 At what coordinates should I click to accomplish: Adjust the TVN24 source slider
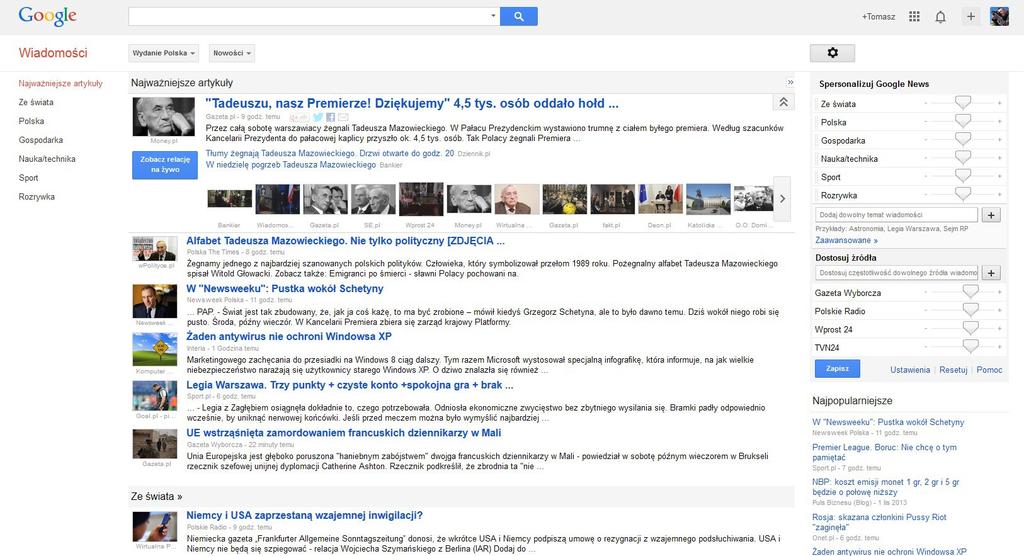click(970, 347)
